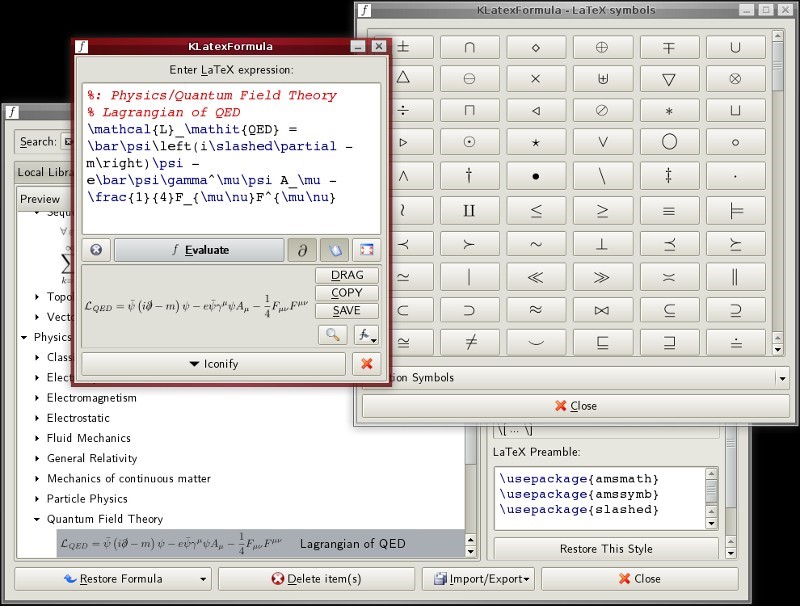This screenshot has width=800, height=606.
Task: Open the Import/Export menu
Action: coord(478,578)
